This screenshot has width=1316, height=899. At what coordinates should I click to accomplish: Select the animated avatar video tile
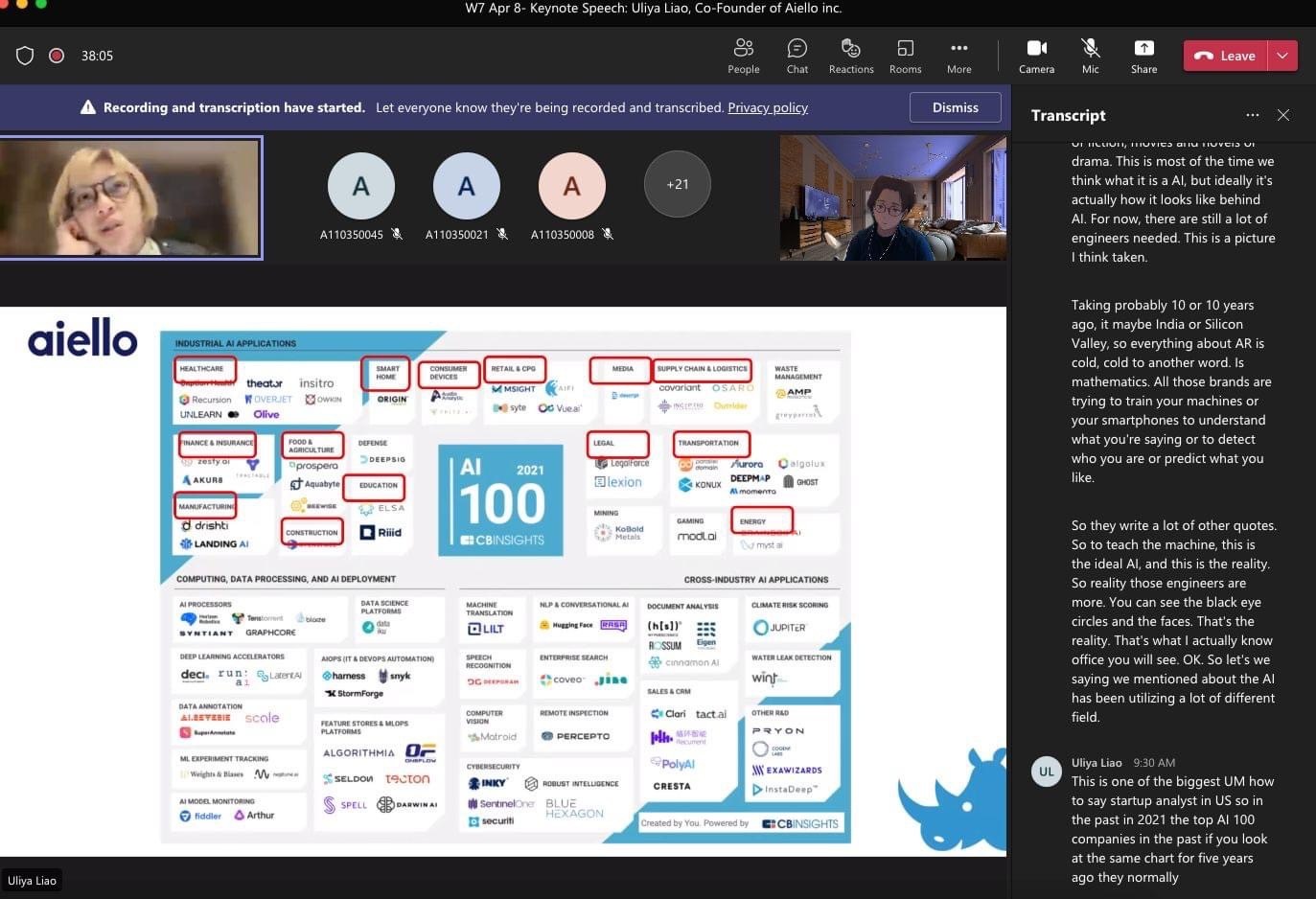[892, 197]
